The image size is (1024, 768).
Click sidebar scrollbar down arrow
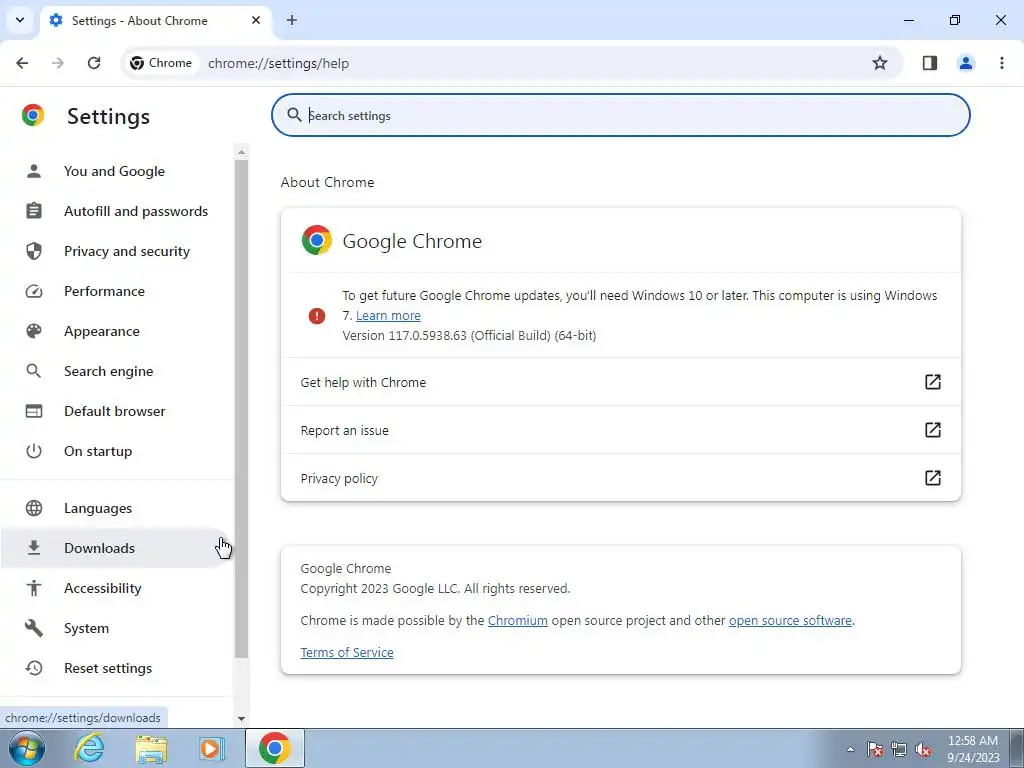(242, 718)
